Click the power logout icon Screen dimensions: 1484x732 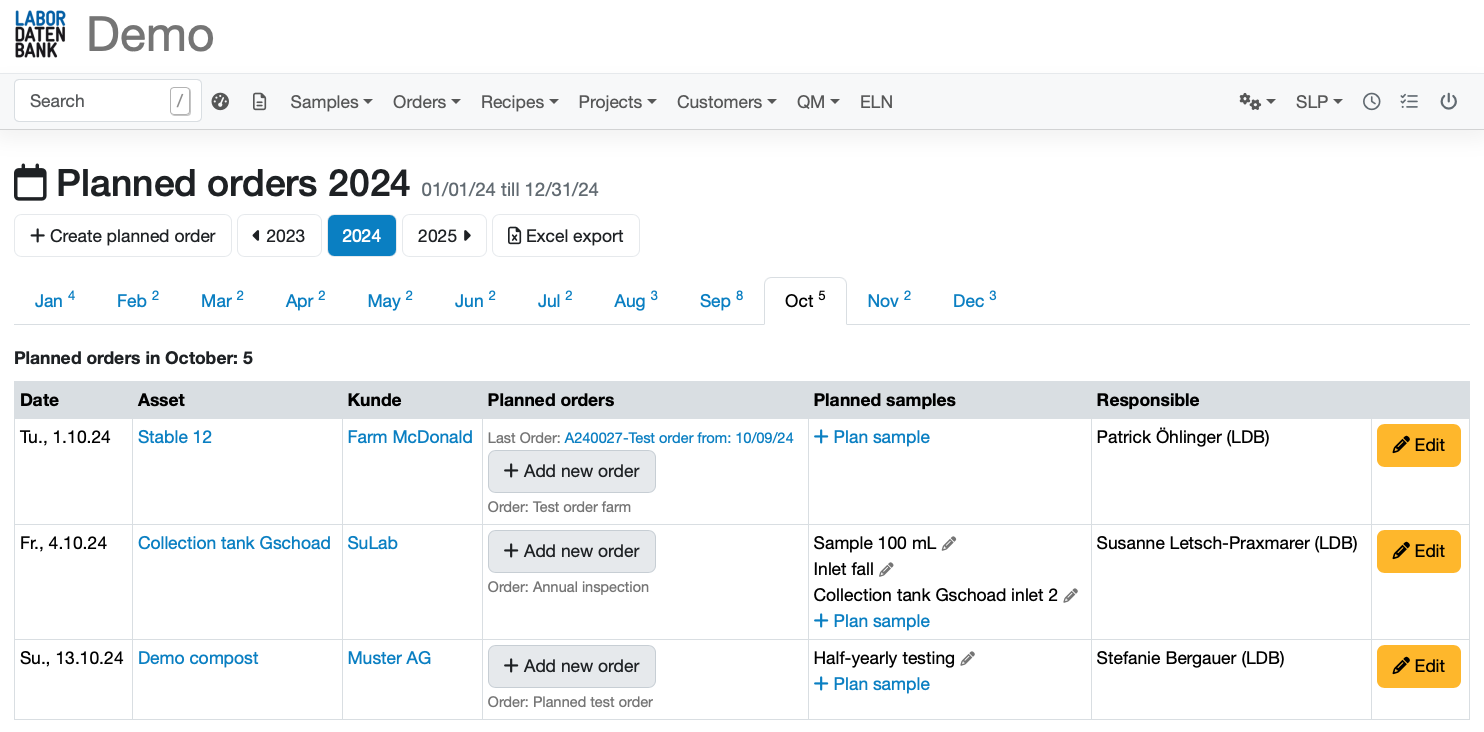(x=1448, y=102)
